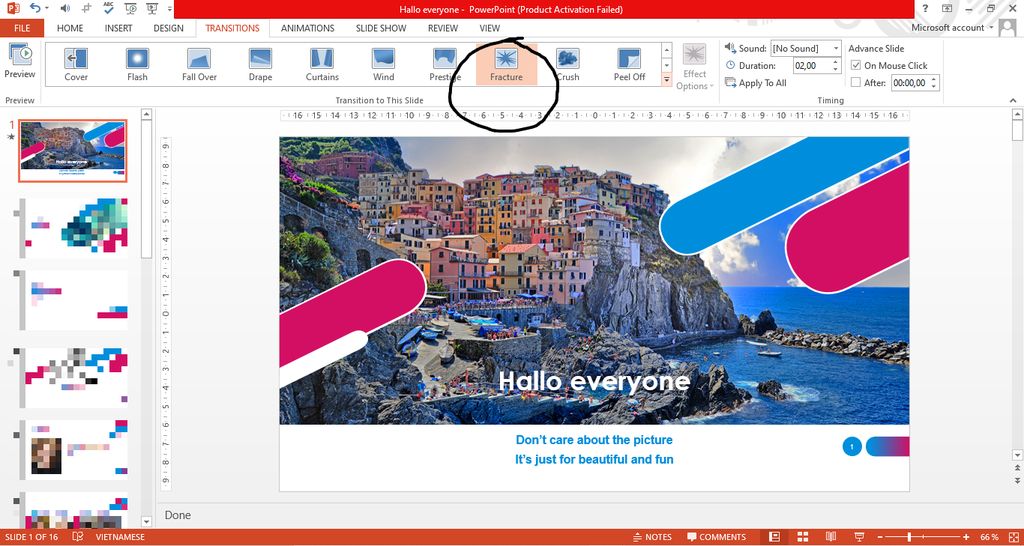Select the Fracture transition
Image resolution: width=1024 pixels, height=546 pixels.
coord(506,65)
